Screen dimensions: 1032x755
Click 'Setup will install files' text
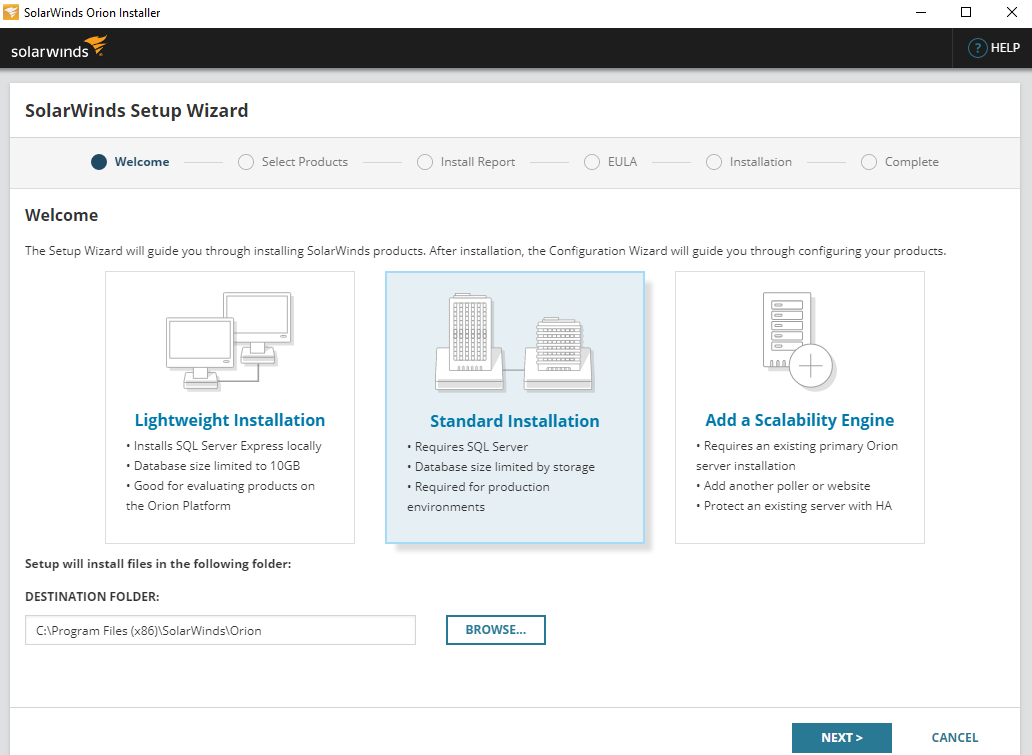click(x=158, y=564)
